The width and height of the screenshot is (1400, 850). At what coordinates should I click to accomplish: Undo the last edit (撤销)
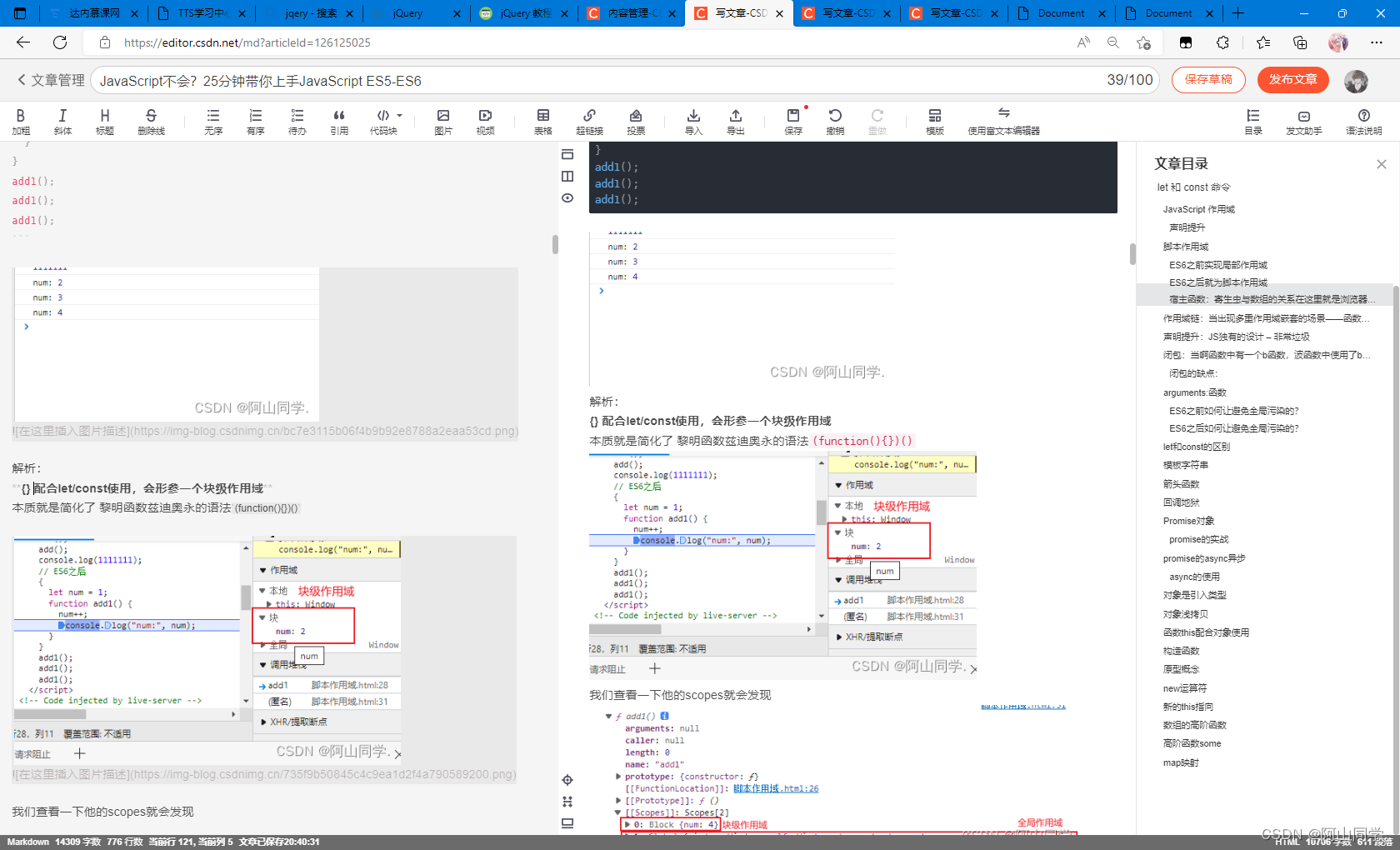click(835, 122)
